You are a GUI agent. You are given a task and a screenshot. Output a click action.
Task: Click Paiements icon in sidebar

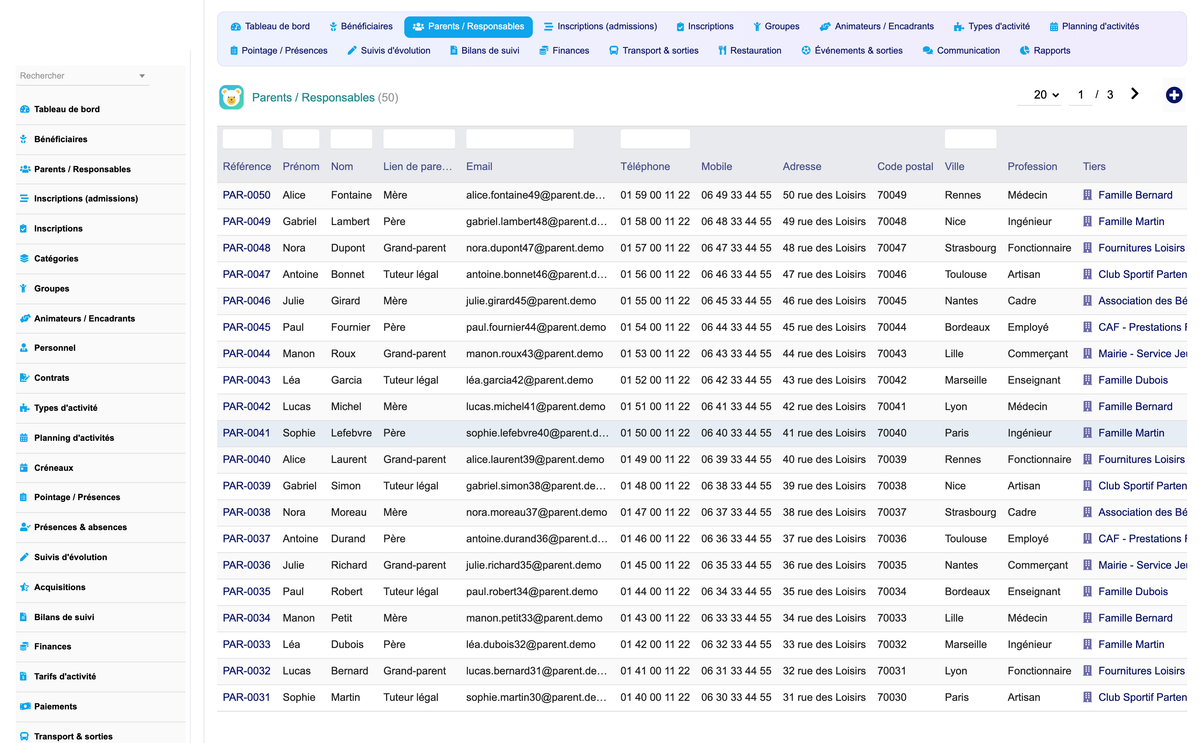click(24, 706)
